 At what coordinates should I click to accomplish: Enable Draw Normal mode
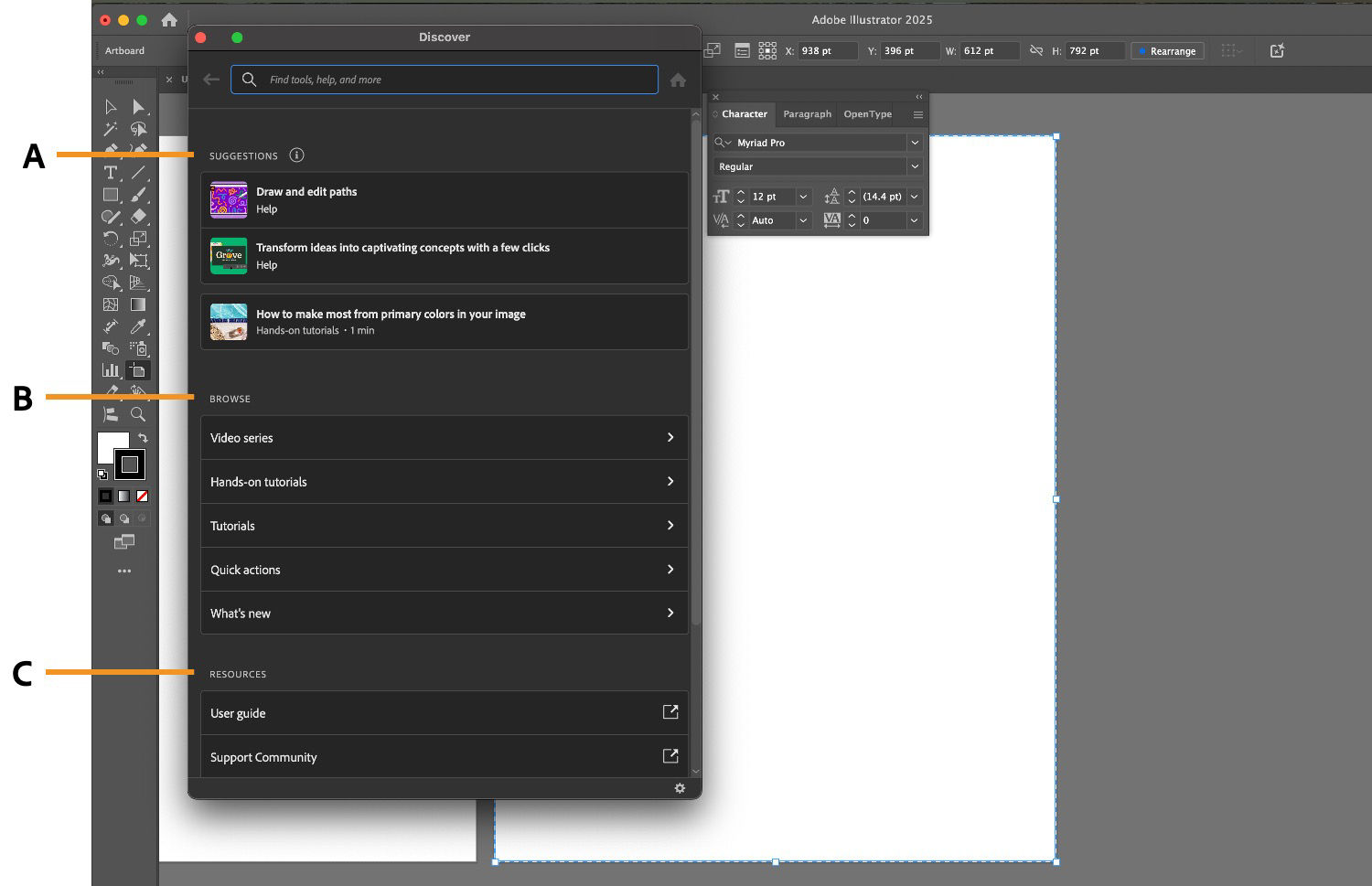point(106,518)
